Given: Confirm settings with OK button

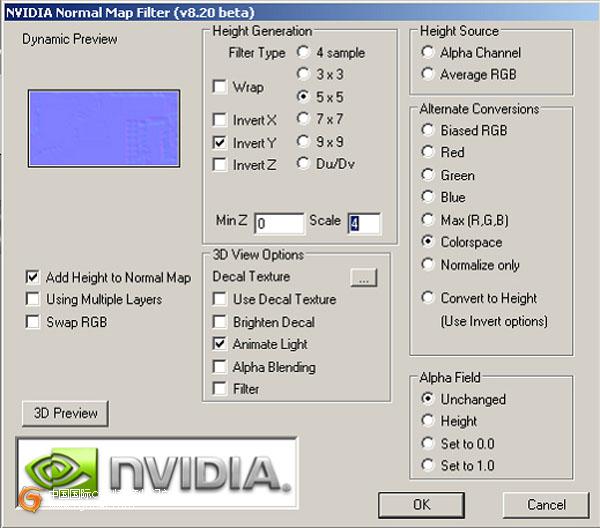Looking at the screenshot, I should click(x=421, y=505).
